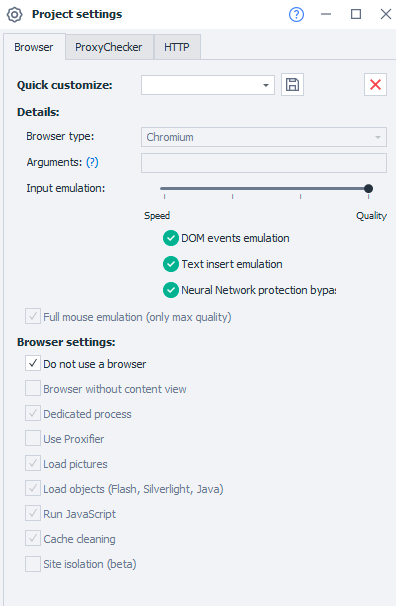Toggle Browser without content view checkbox
The height and width of the screenshot is (606, 396).
33,388
